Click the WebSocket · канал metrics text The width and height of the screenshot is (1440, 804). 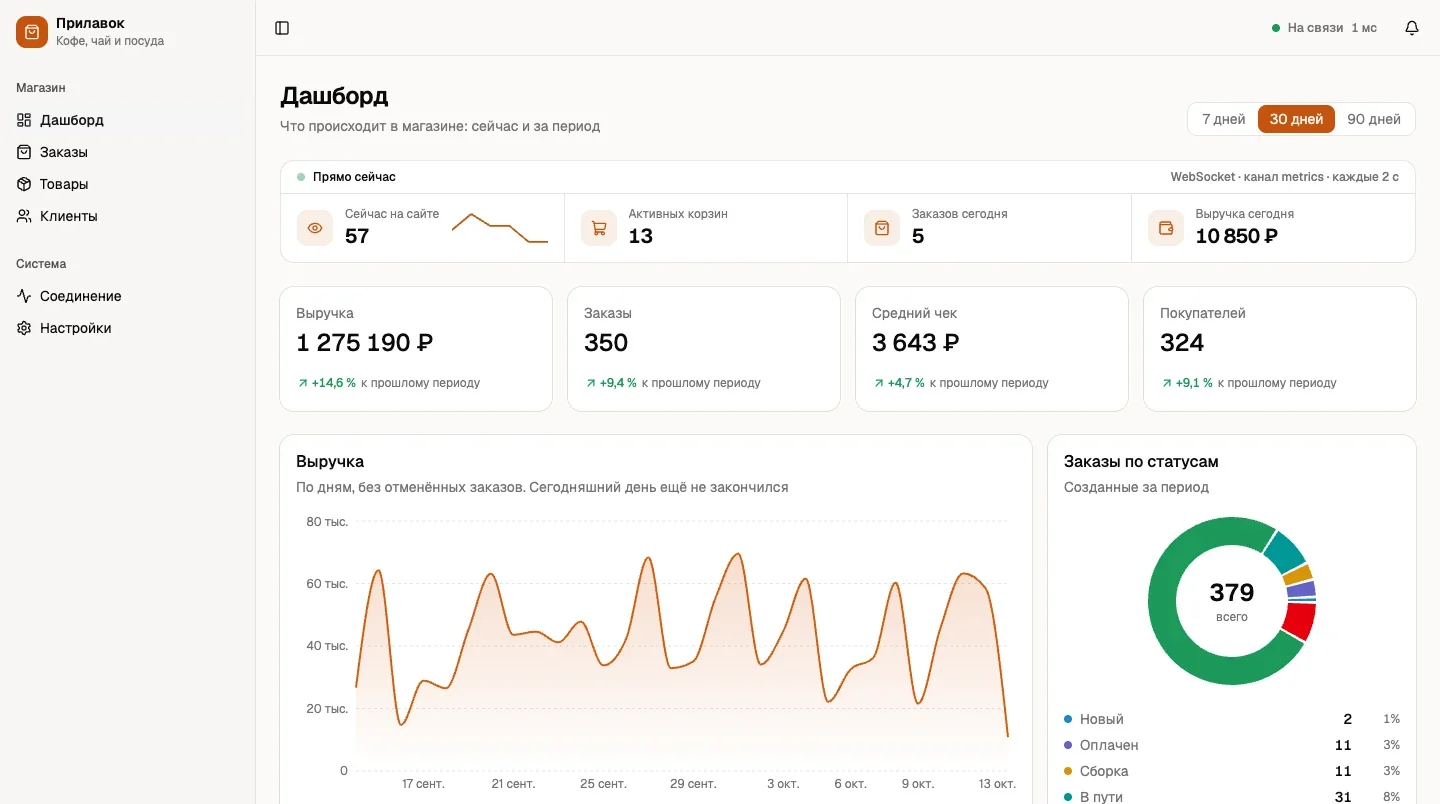(1284, 177)
